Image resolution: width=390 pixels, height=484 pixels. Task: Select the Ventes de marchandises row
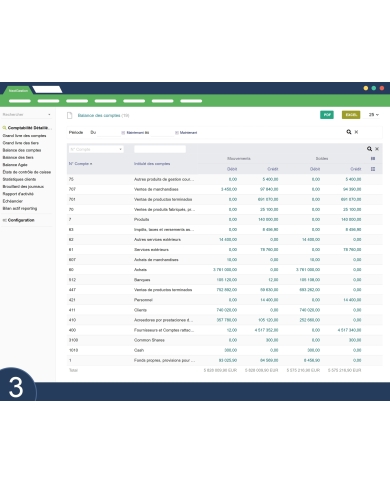tap(225, 189)
